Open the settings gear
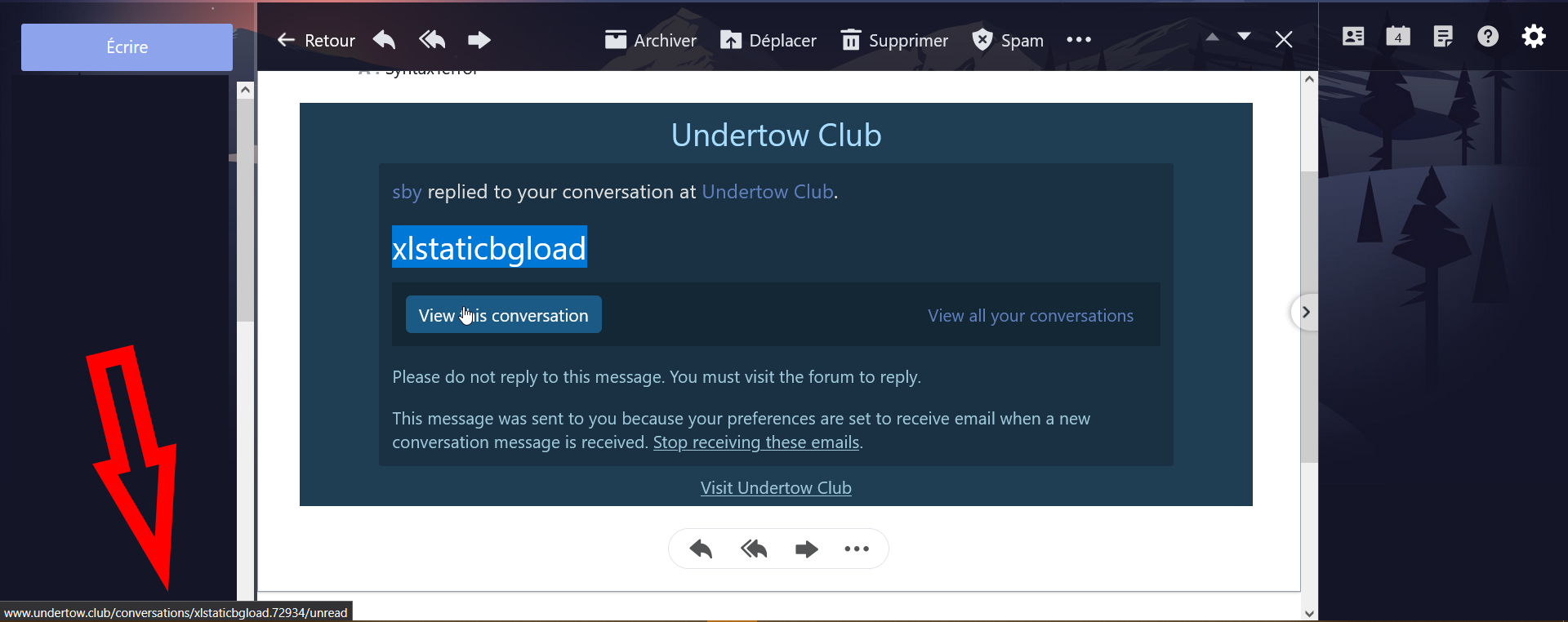Viewport: 1568px width, 622px height. 1534,37
